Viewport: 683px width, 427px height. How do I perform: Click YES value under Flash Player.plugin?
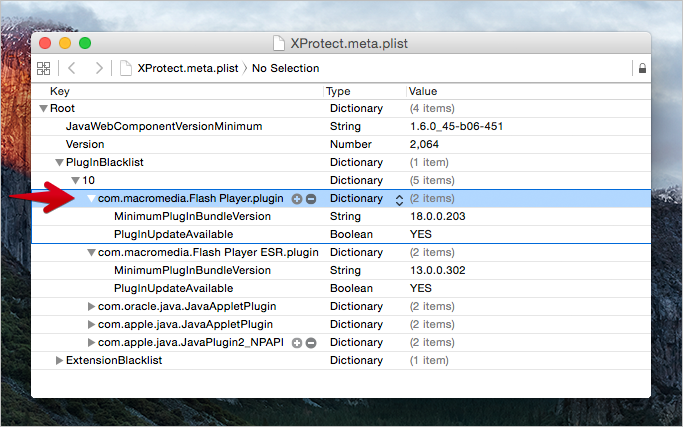pyautogui.click(x=420, y=234)
